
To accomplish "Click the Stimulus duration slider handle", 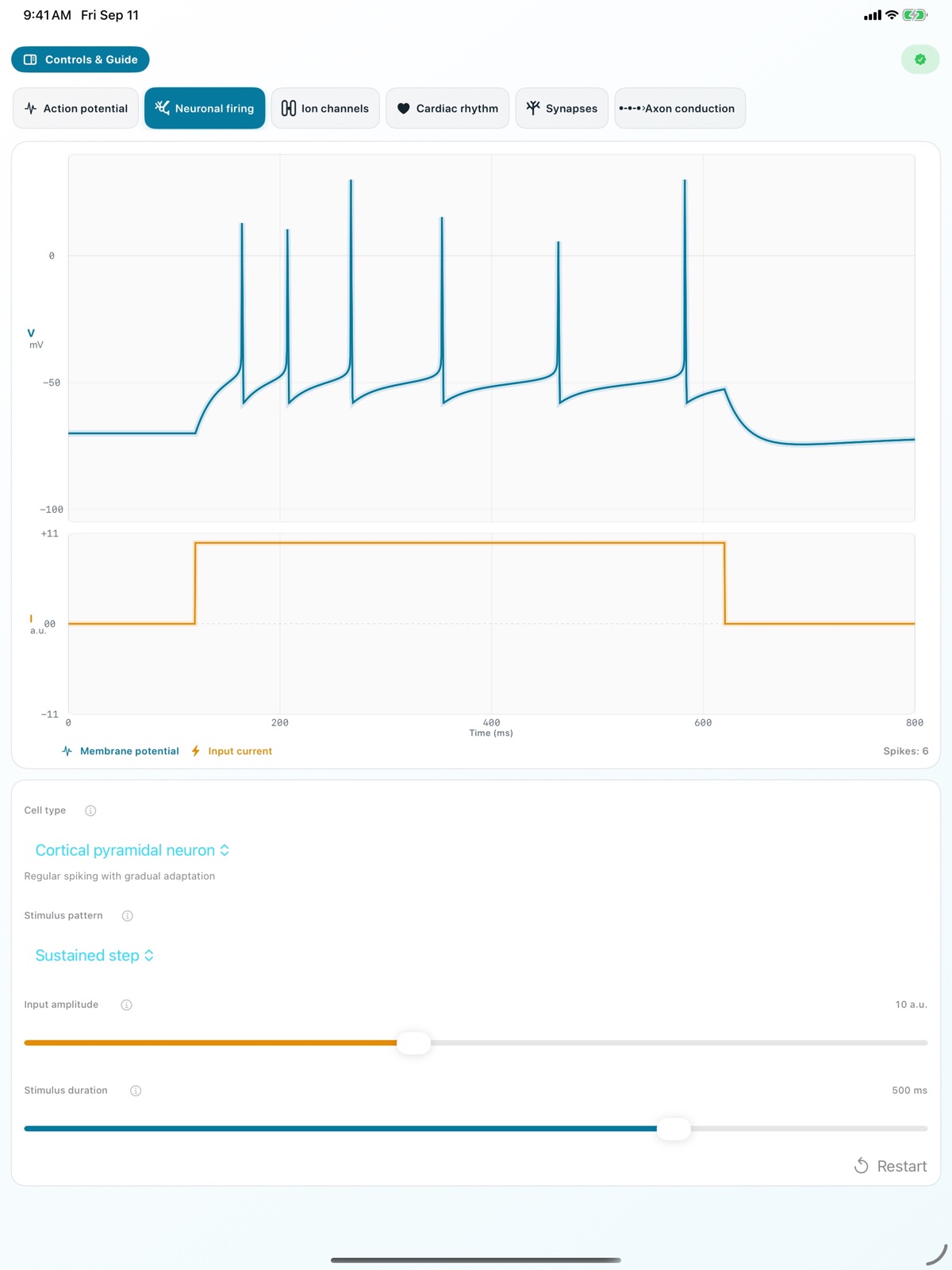I will coord(674,1129).
